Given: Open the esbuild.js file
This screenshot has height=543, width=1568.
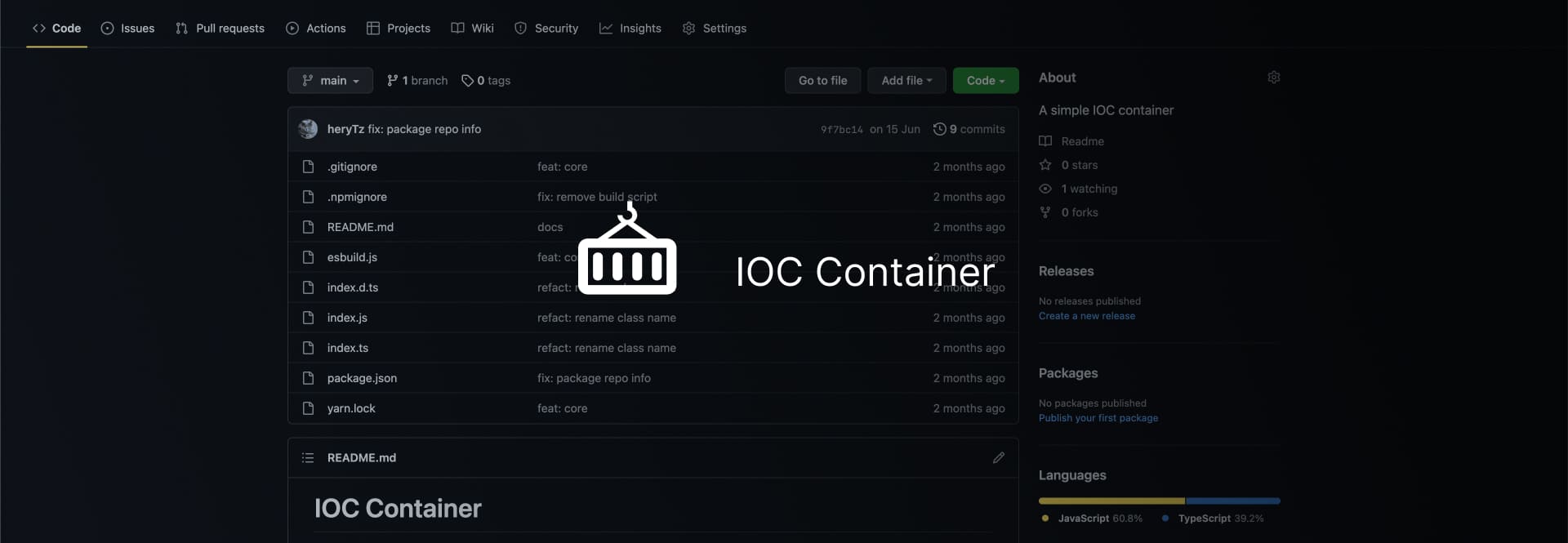Looking at the screenshot, I should point(352,257).
